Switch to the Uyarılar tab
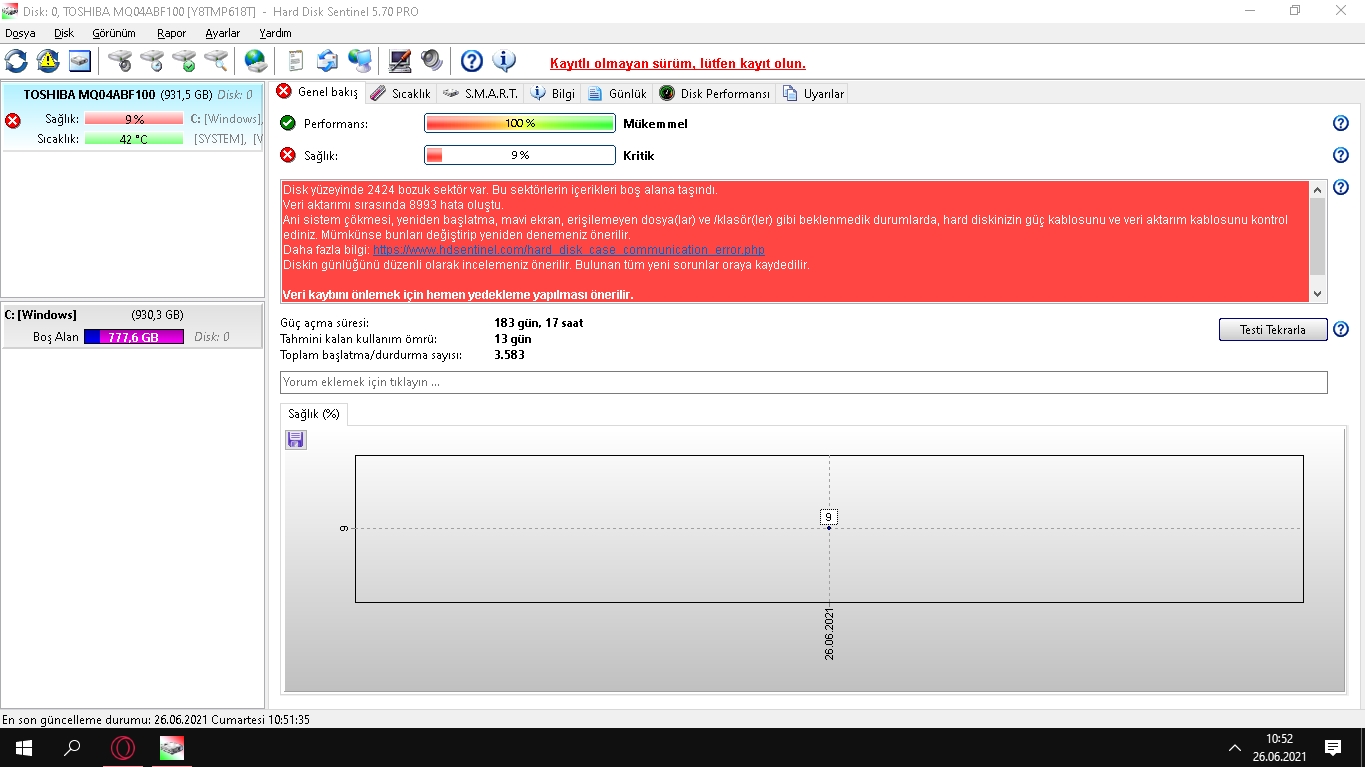The width and height of the screenshot is (1365, 767). [813, 93]
